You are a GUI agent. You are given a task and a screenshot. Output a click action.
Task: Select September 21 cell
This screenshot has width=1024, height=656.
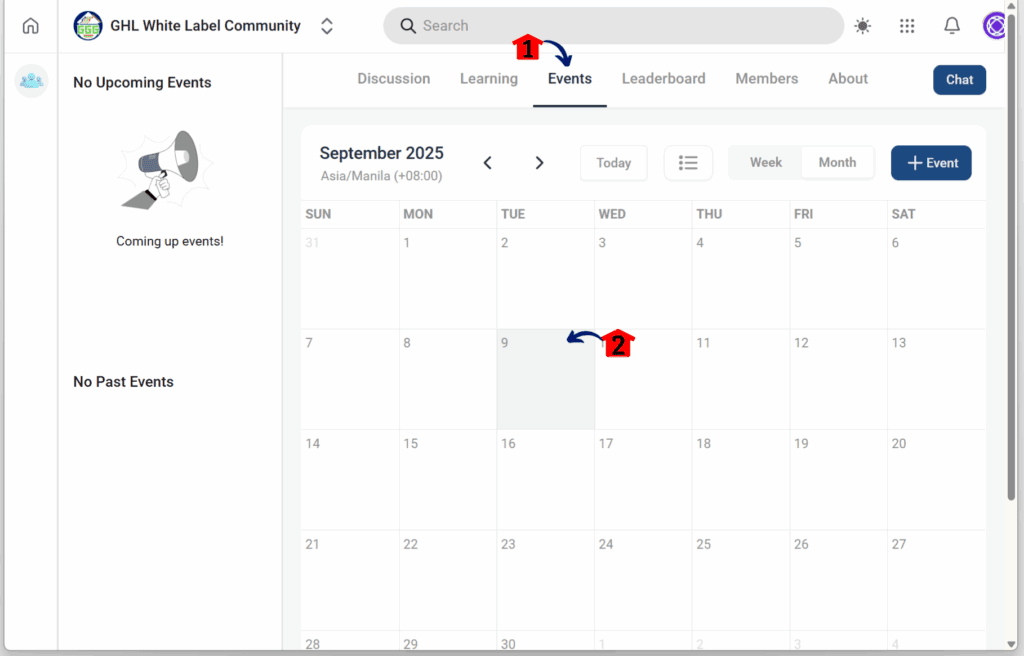[x=350, y=580]
